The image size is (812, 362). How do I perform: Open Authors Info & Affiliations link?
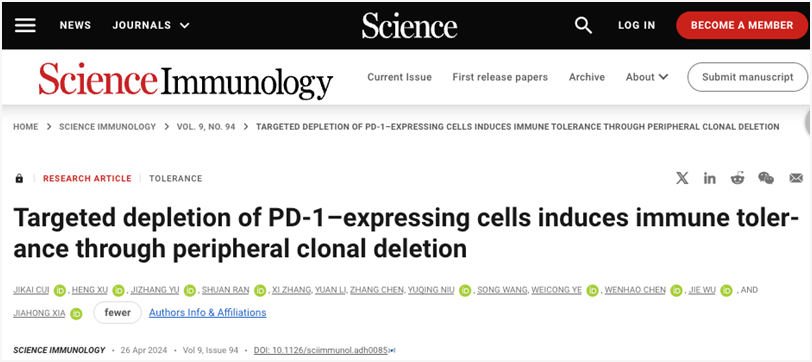point(208,313)
